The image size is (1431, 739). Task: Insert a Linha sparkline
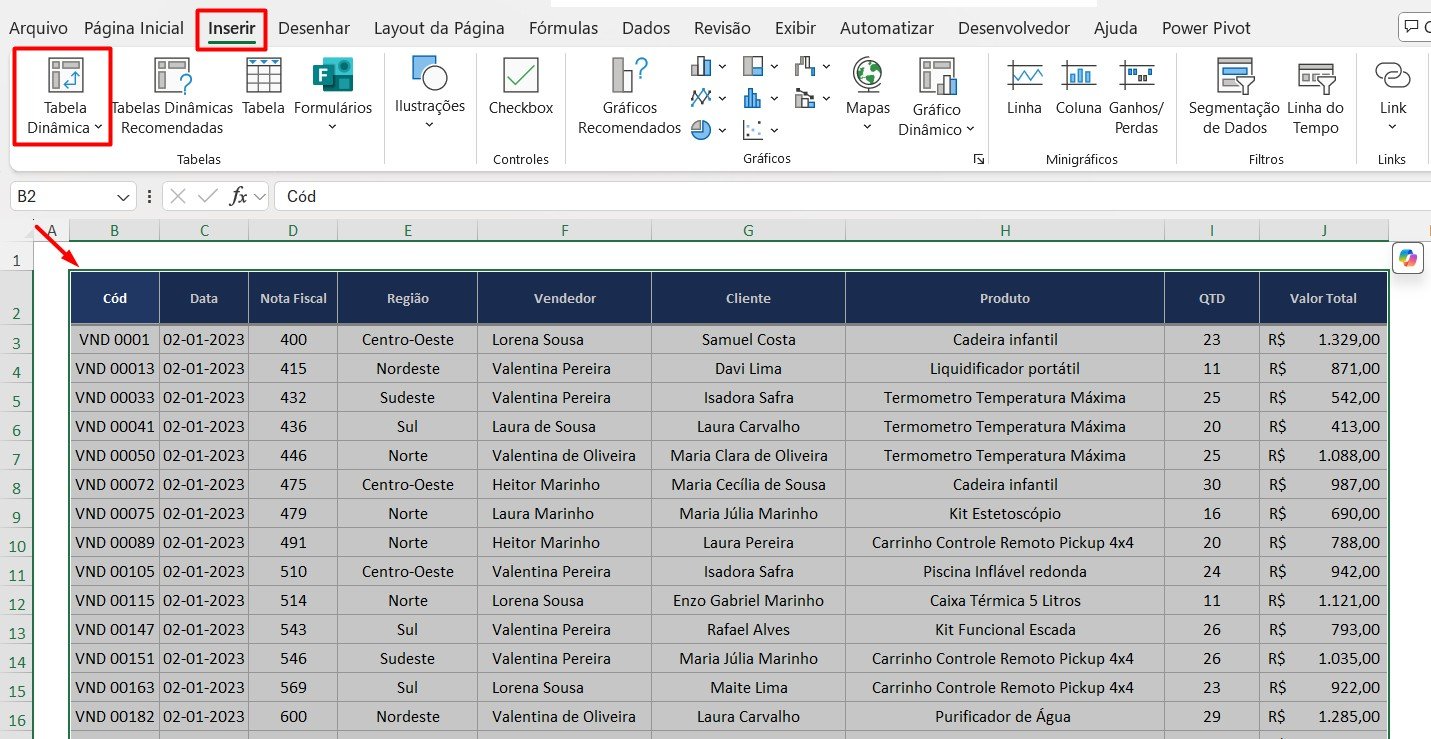coord(1024,87)
